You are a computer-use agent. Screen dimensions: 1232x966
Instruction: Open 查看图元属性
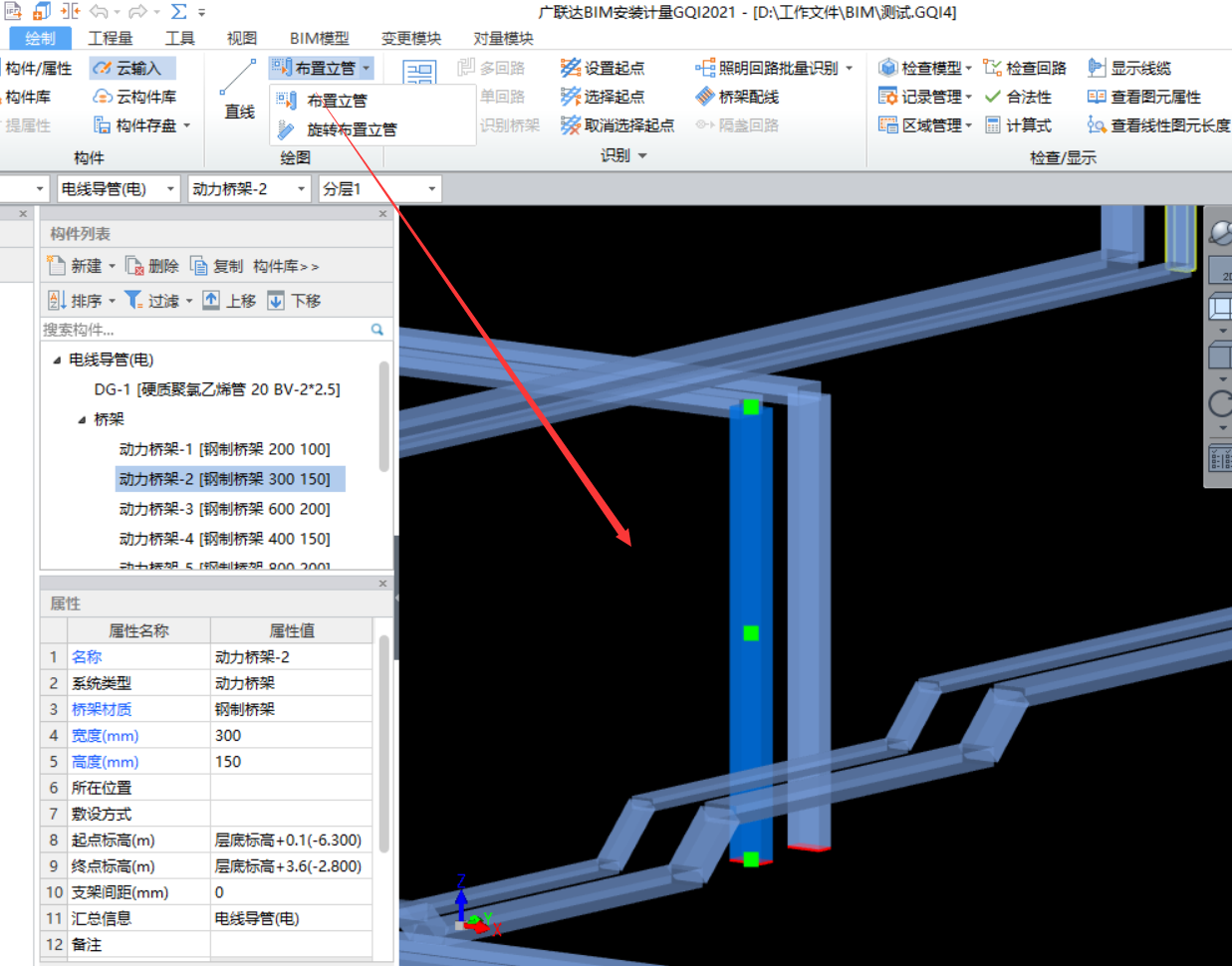pyautogui.click(x=1144, y=97)
